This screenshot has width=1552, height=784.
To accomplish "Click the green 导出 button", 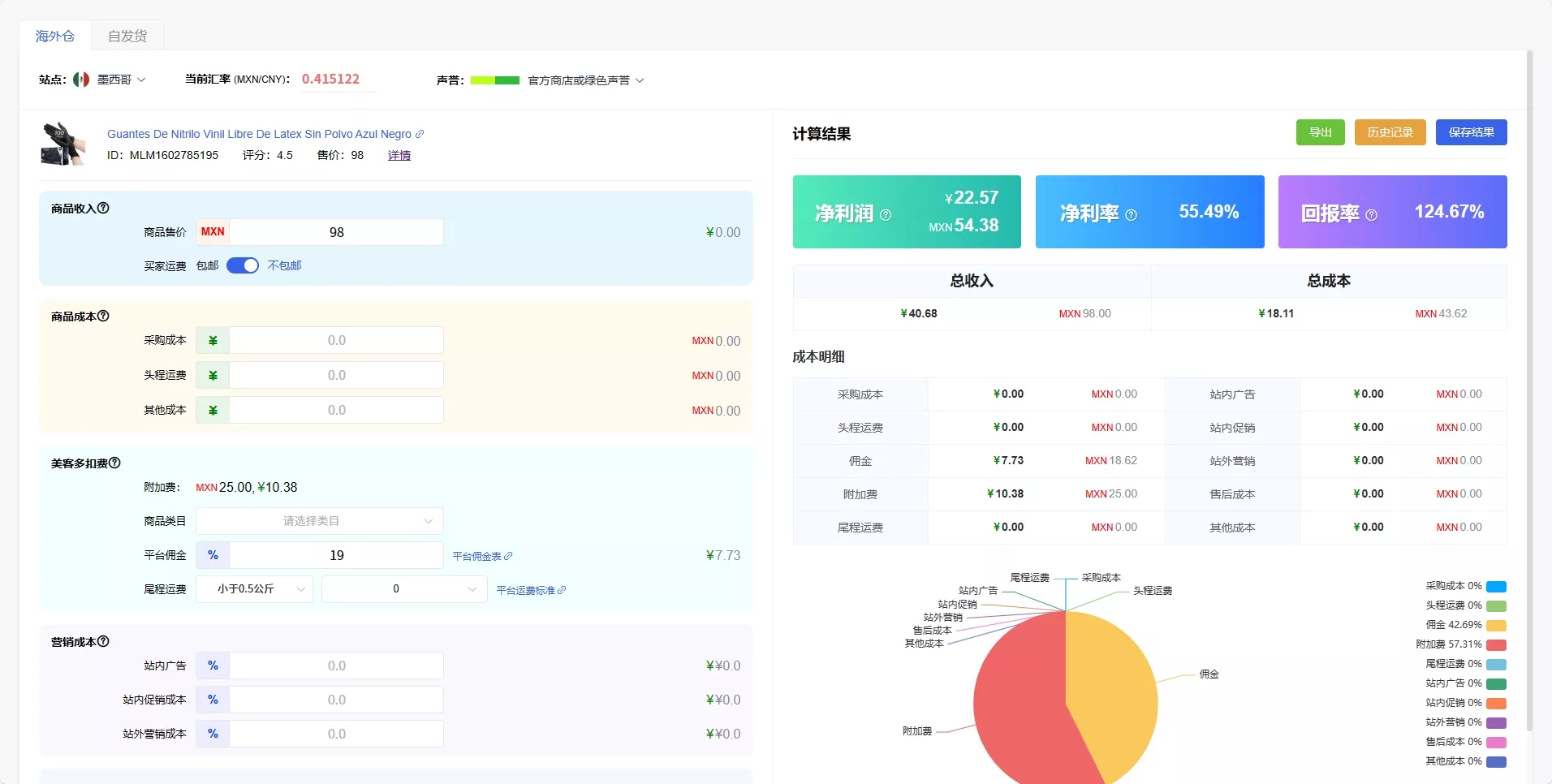I will coord(1320,132).
